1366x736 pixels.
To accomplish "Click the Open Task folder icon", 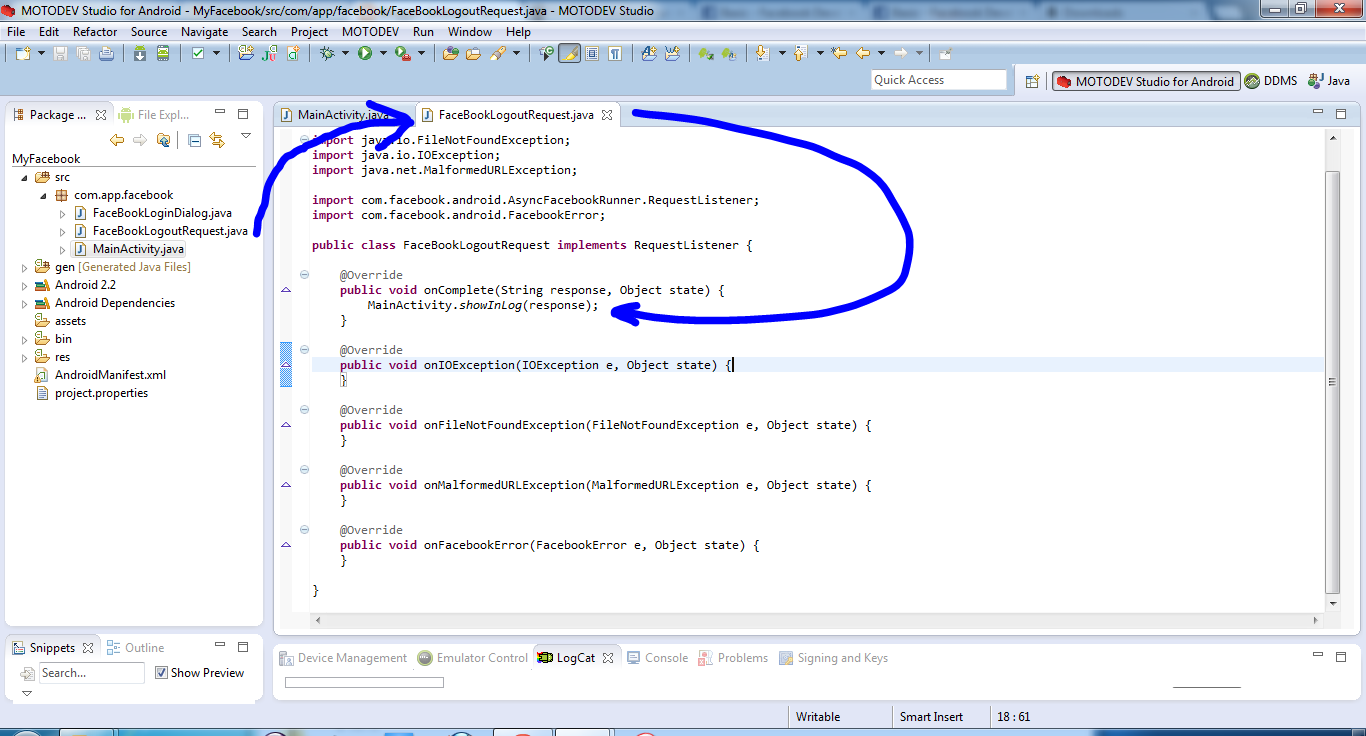I will point(473,53).
